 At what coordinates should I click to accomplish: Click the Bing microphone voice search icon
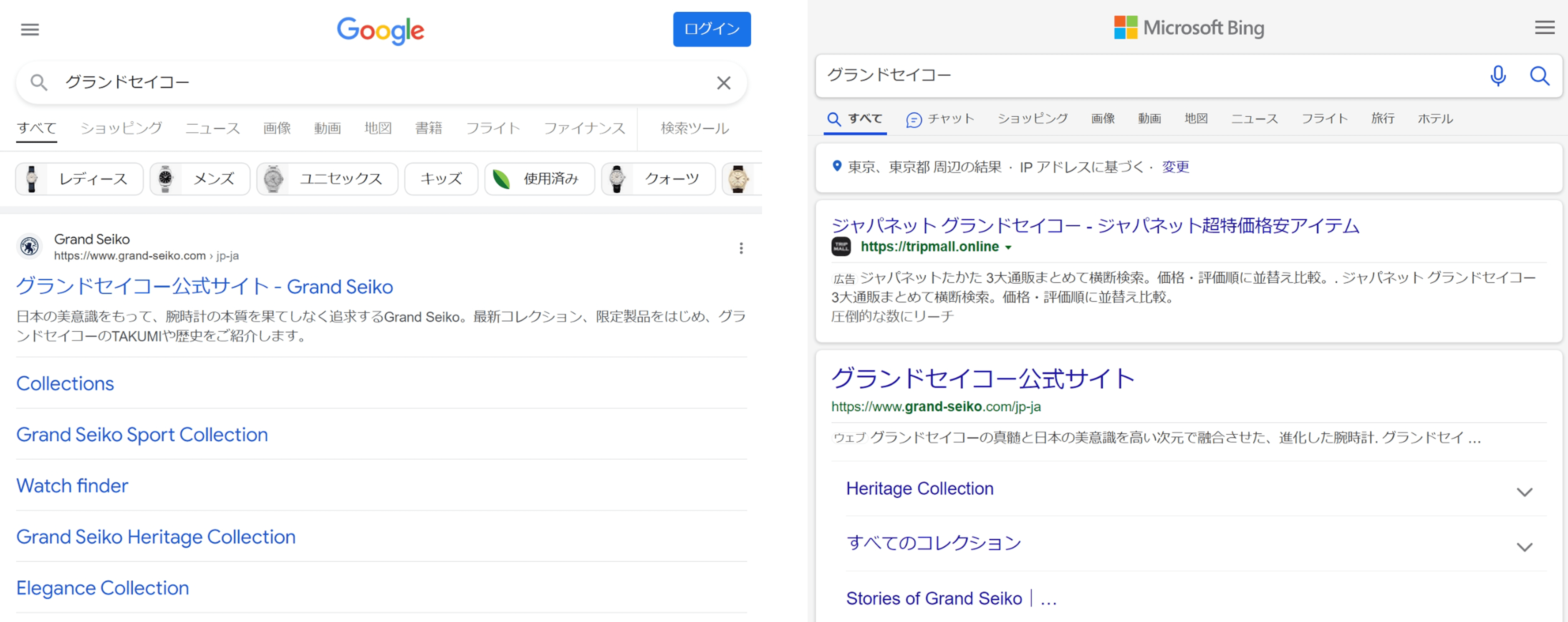click(x=1498, y=76)
